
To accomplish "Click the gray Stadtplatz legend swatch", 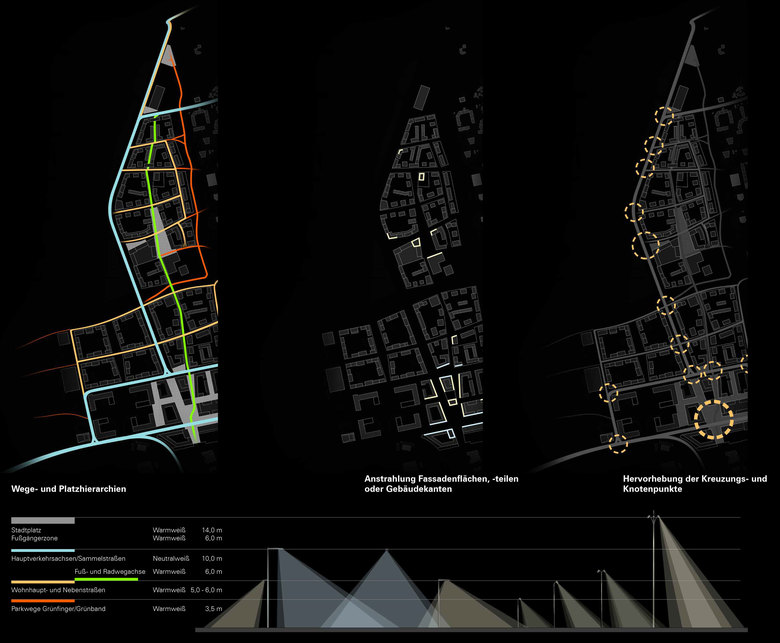I will coord(42,520).
